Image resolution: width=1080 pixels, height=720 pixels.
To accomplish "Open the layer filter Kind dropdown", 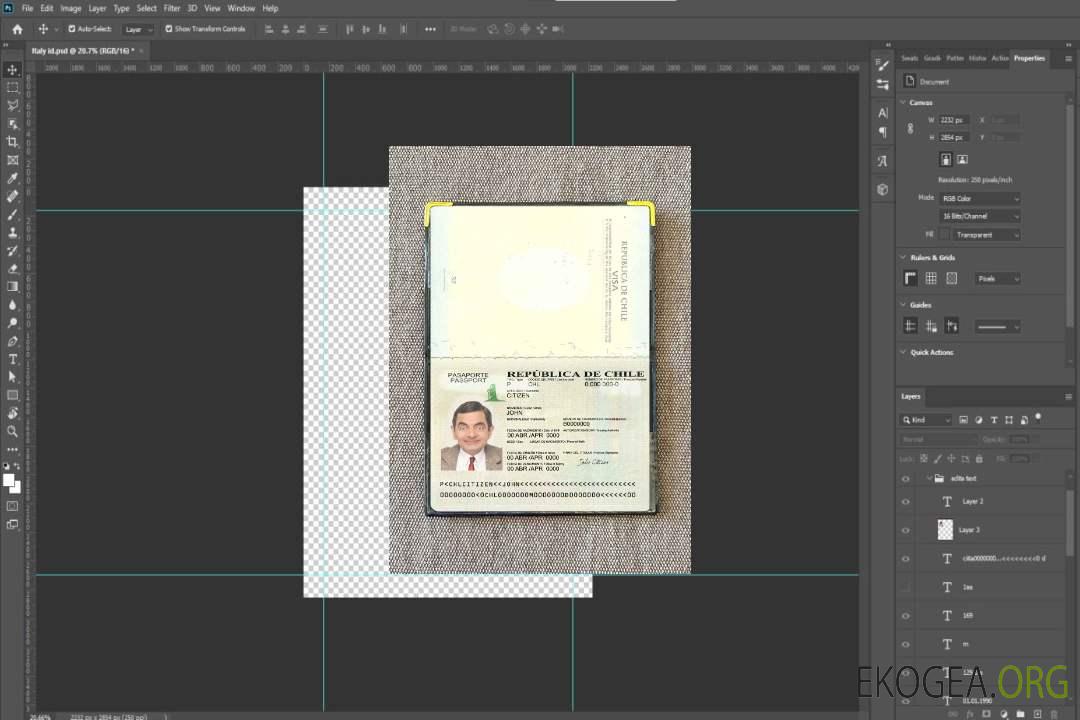I will pyautogui.click(x=926, y=420).
